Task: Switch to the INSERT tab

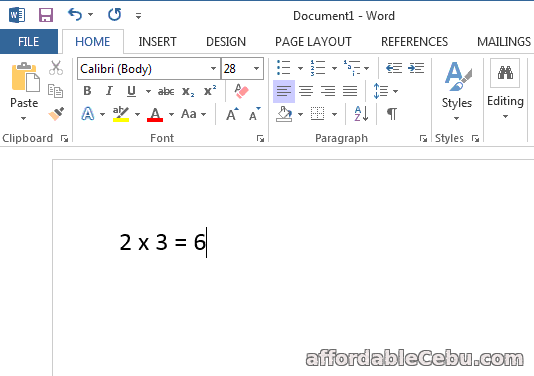Action: [x=157, y=42]
